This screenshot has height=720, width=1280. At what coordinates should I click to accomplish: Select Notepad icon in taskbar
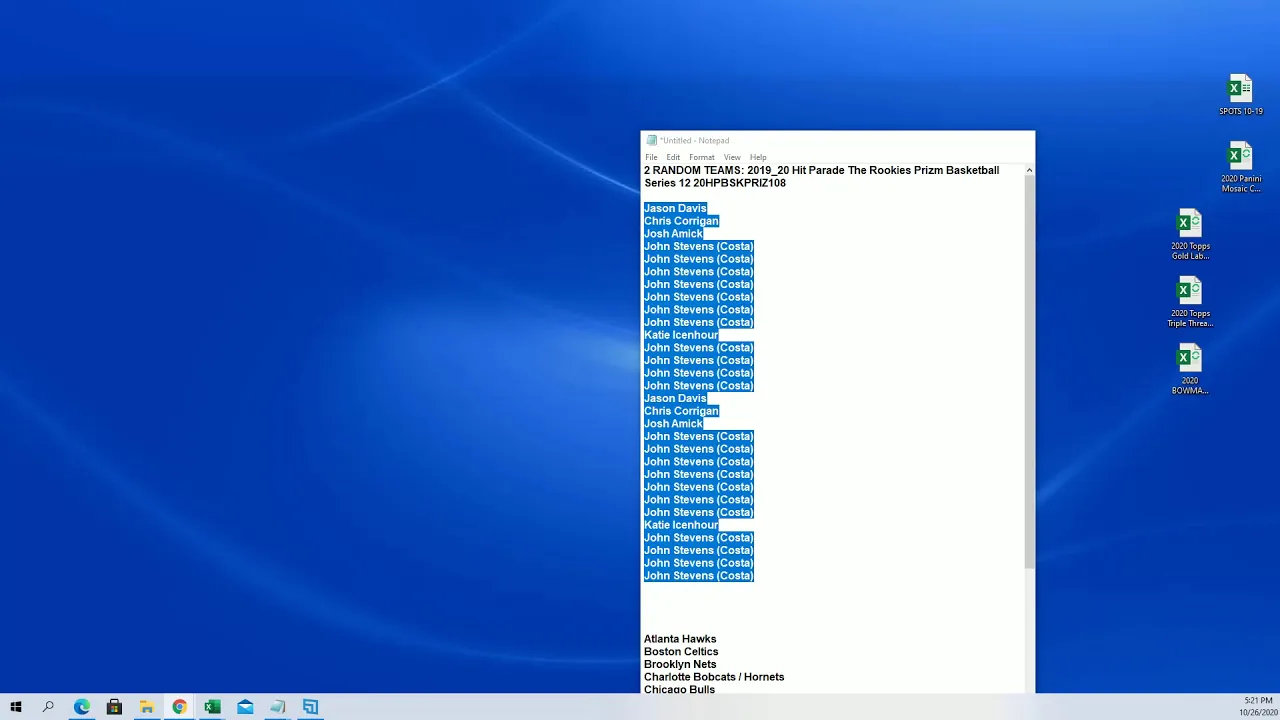(278, 707)
